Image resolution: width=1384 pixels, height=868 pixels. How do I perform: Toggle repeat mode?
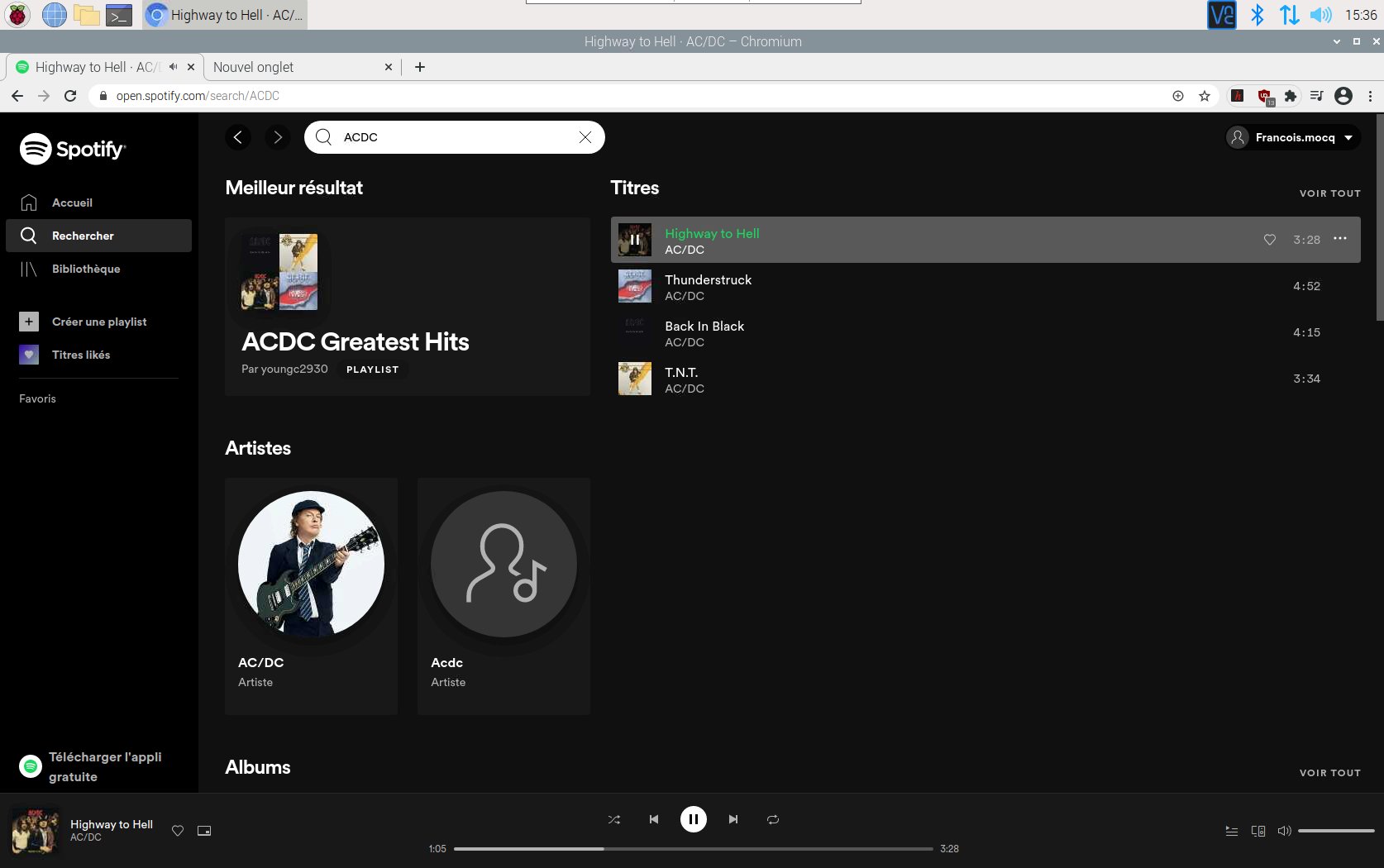pos(773,819)
